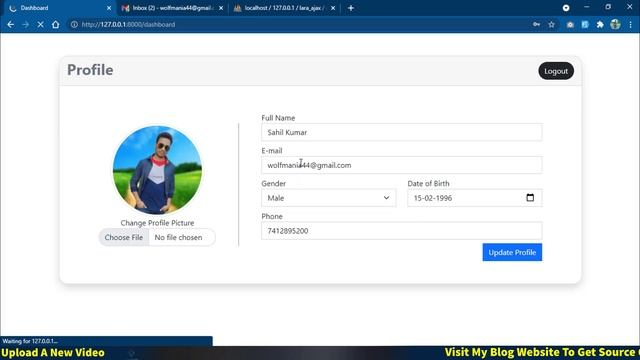The height and width of the screenshot is (360, 640).
Task: Switch to the Gmail Inbox tab
Action: click(173, 8)
